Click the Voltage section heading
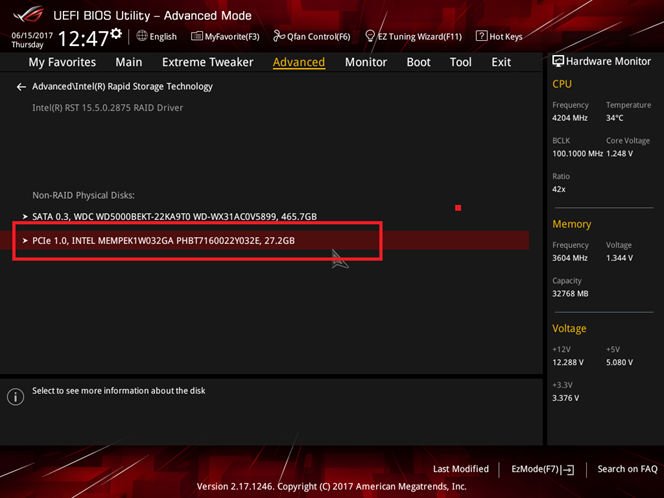 click(x=569, y=329)
